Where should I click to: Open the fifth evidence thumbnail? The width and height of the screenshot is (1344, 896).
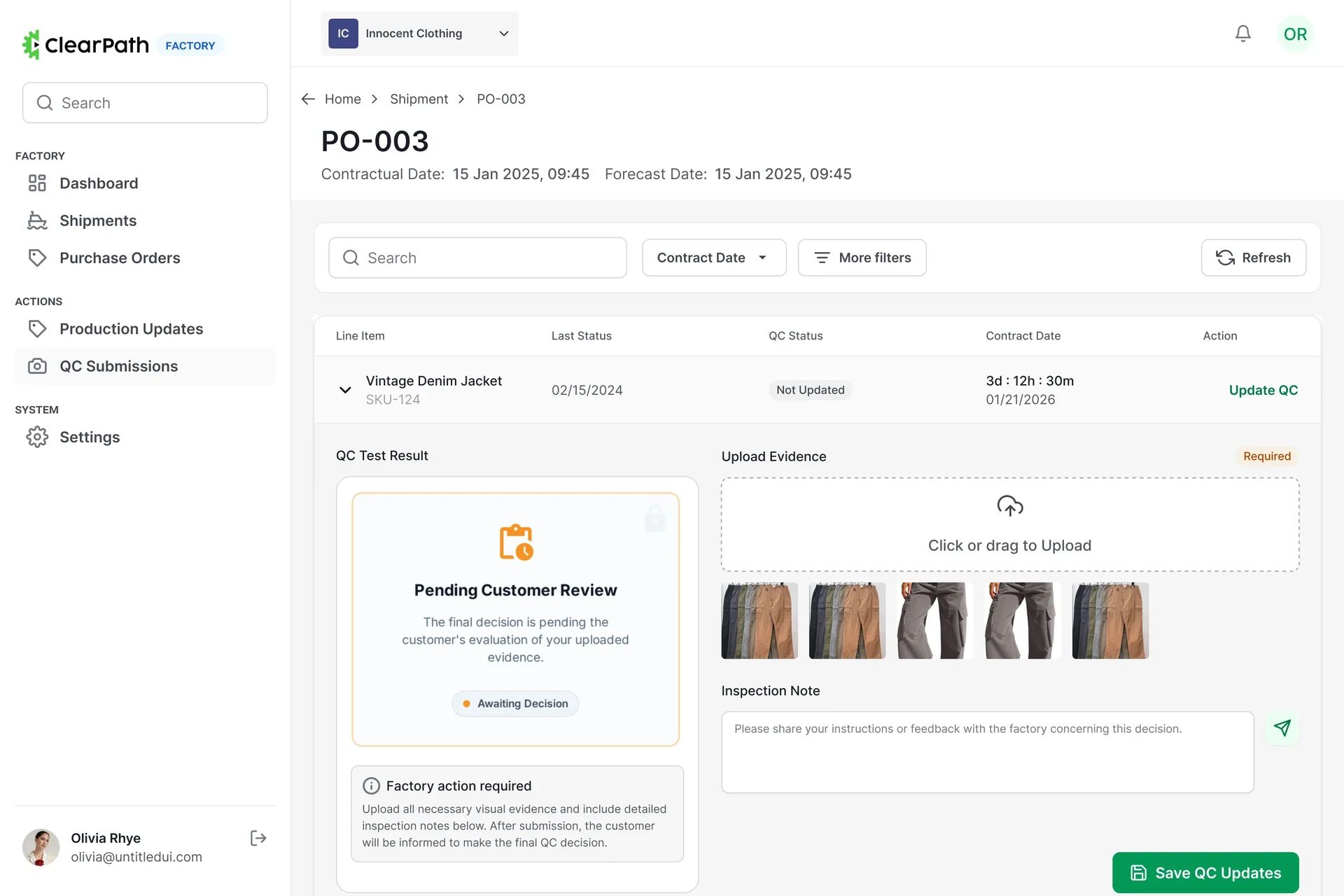[x=1110, y=620]
